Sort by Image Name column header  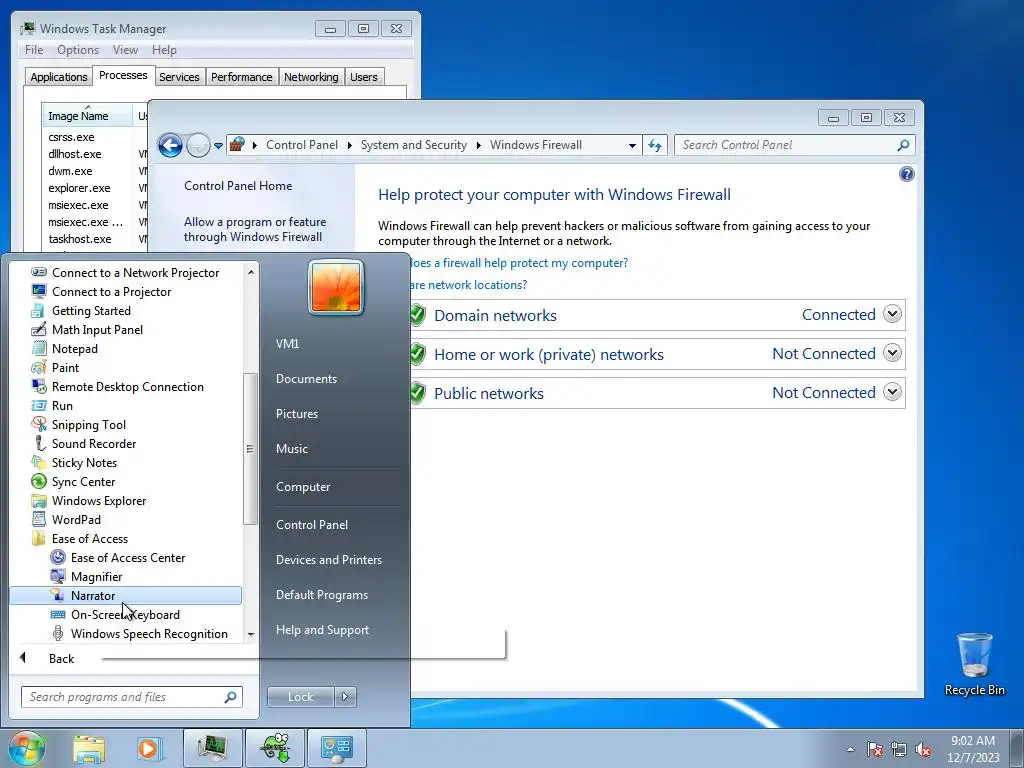pos(87,116)
